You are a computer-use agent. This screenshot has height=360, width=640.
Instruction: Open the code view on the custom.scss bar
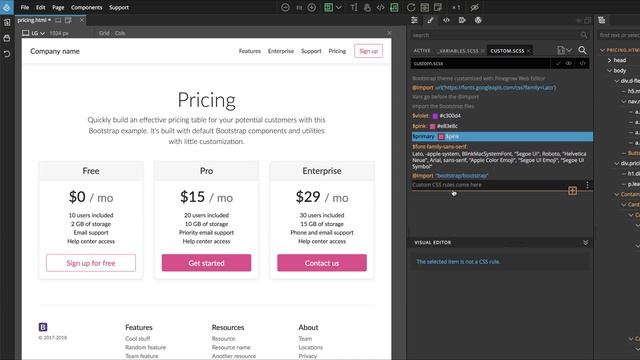coord(582,63)
